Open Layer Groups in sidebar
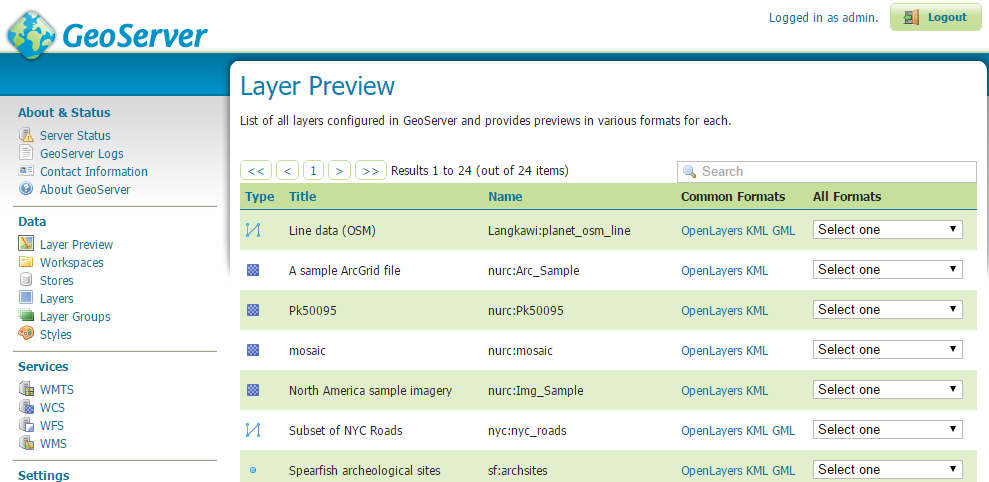The width and height of the screenshot is (989, 482). (75, 317)
